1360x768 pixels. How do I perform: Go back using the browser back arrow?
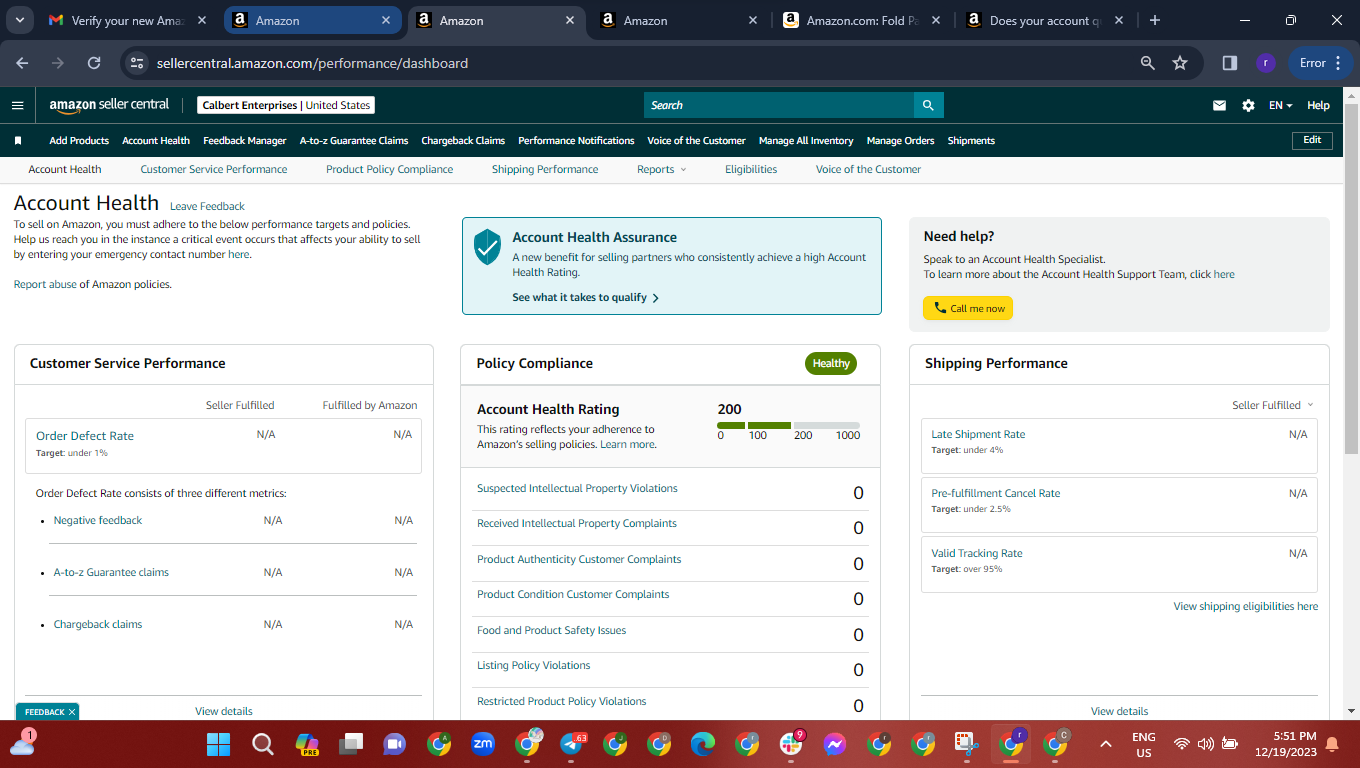pyautogui.click(x=23, y=63)
